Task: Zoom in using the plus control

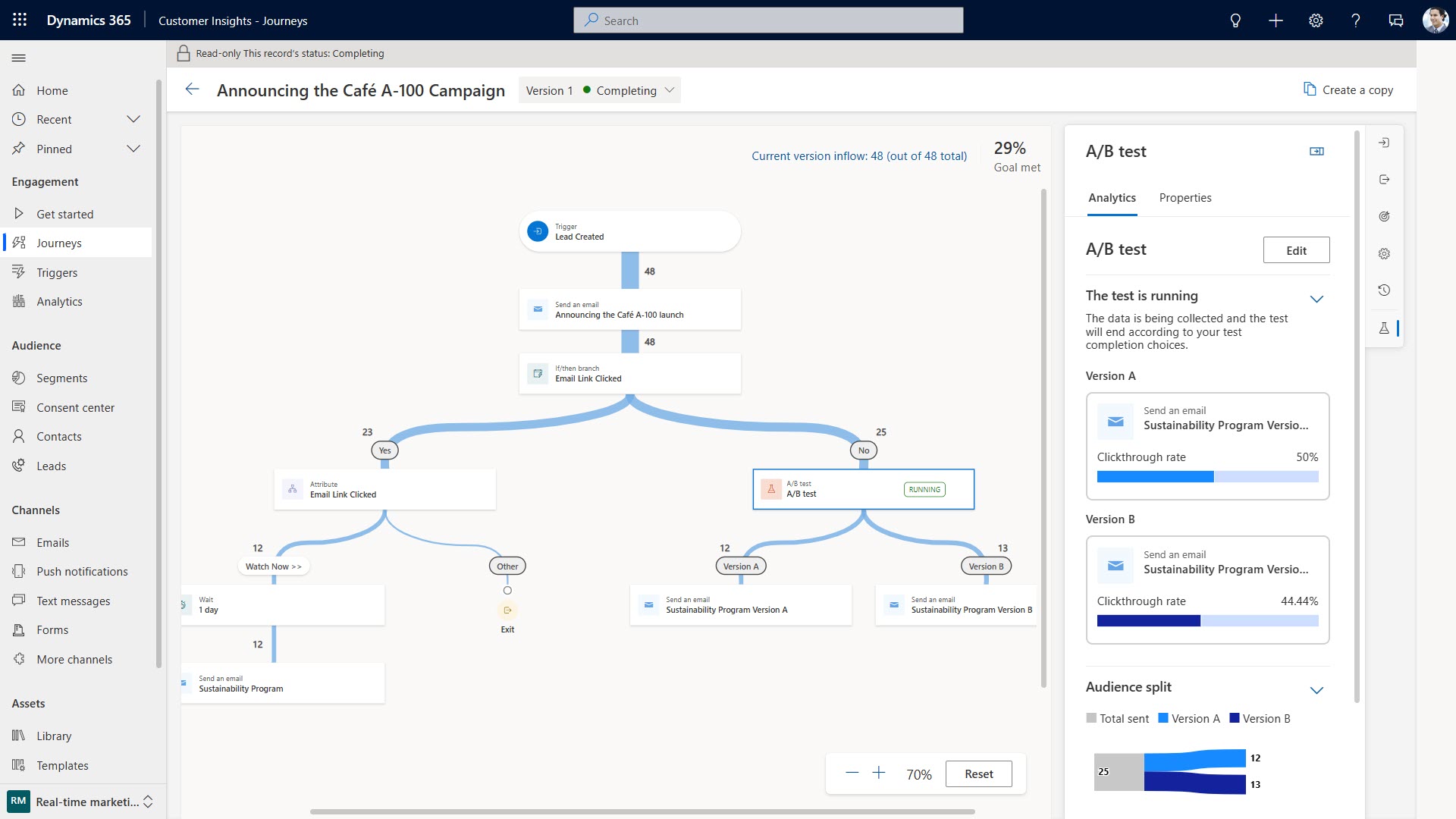Action: tap(878, 773)
